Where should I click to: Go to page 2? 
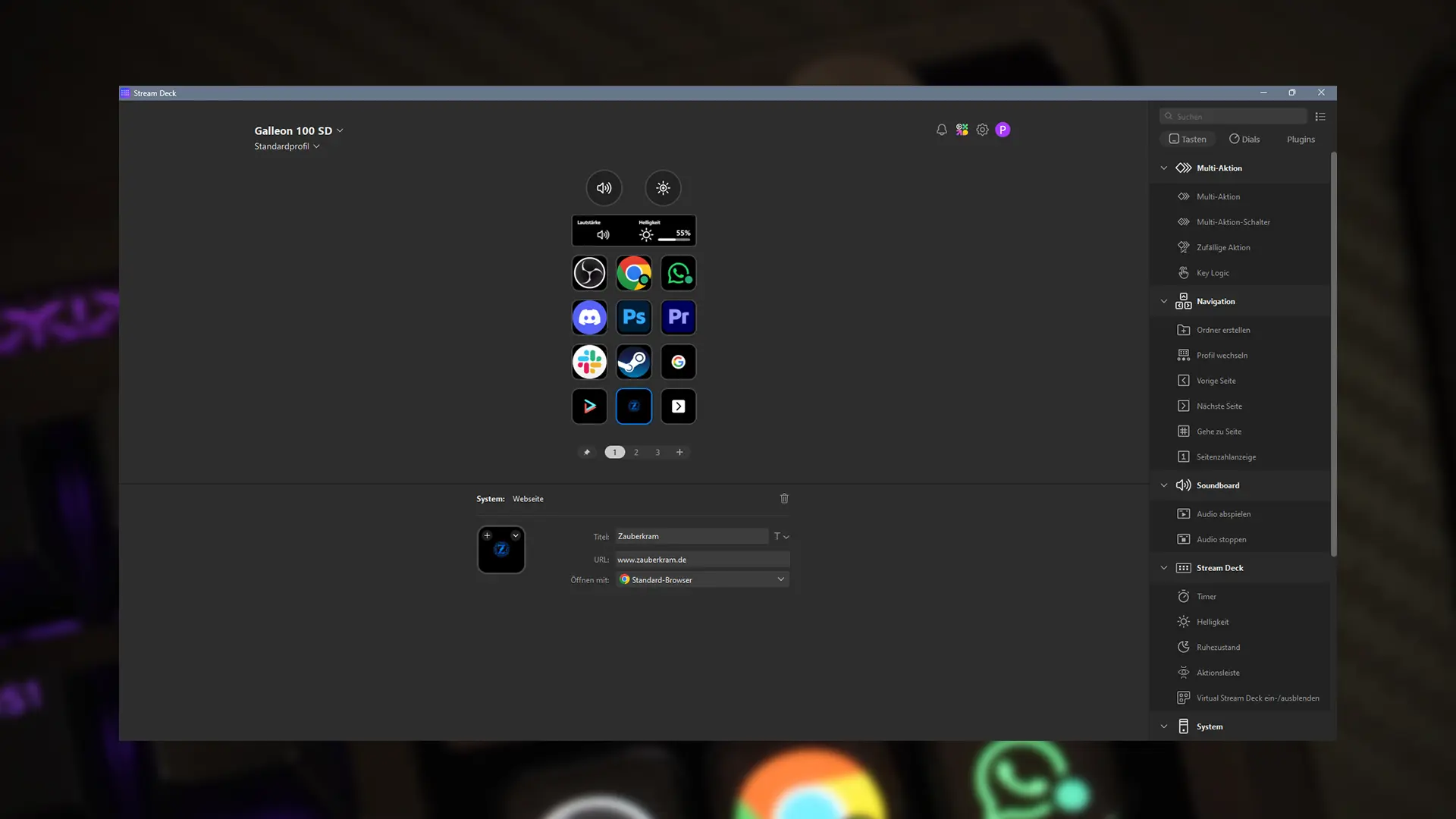click(636, 452)
